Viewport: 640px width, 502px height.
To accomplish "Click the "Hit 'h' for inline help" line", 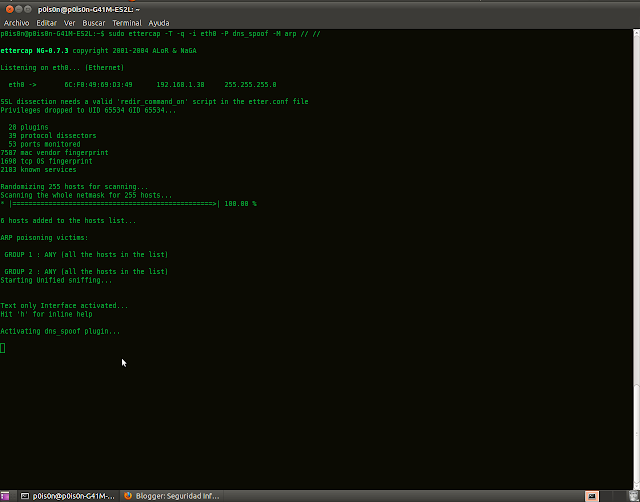I will coord(46,314).
